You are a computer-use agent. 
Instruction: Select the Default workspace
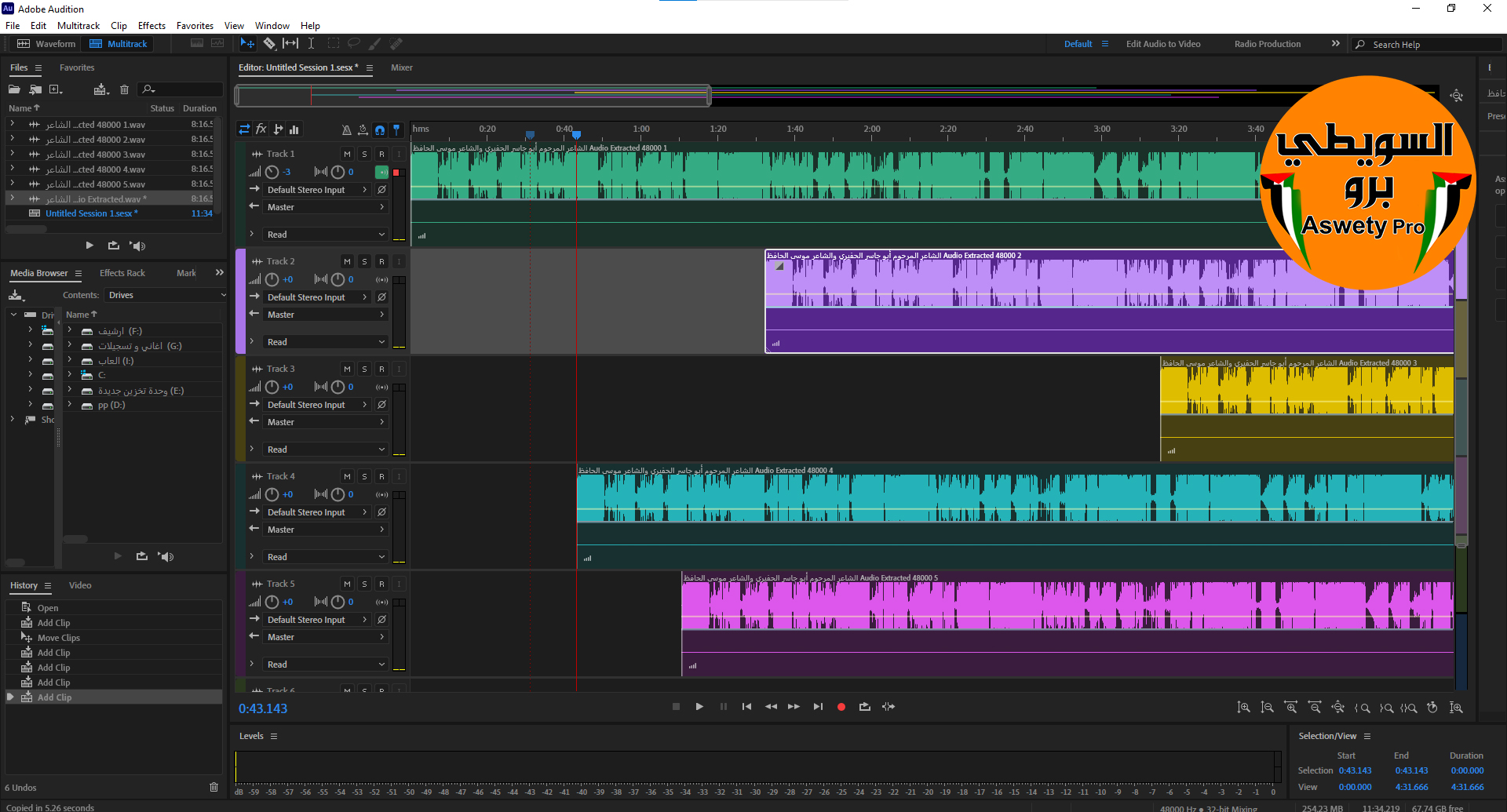coord(1078,44)
